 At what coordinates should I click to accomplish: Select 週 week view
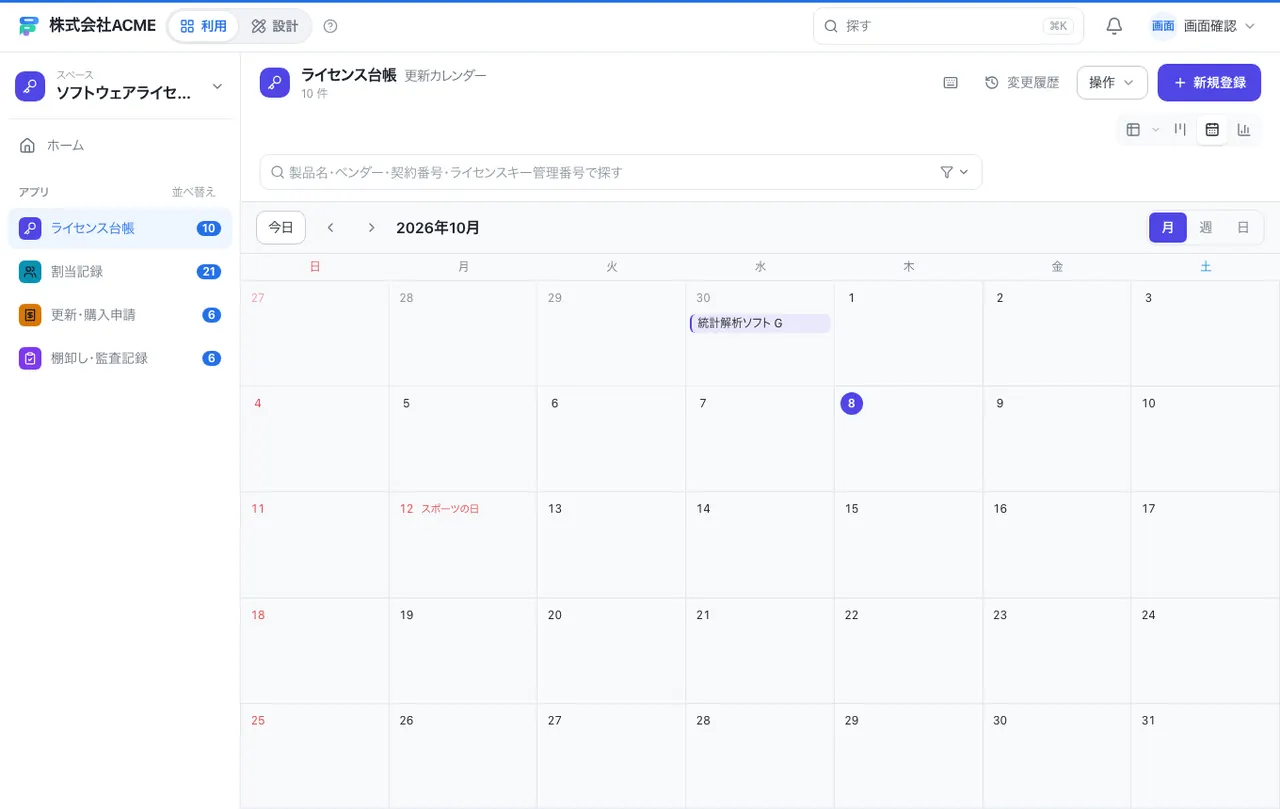1206,228
